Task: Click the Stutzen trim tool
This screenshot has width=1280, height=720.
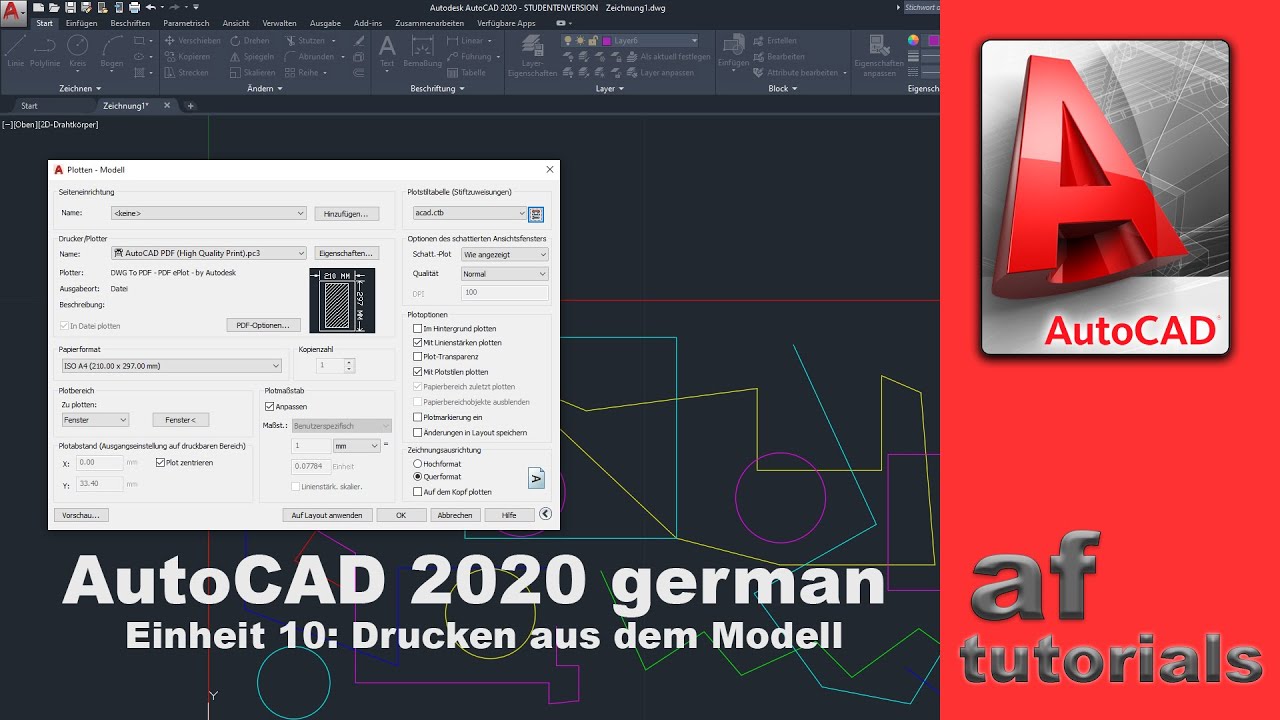Action: coord(305,41)
